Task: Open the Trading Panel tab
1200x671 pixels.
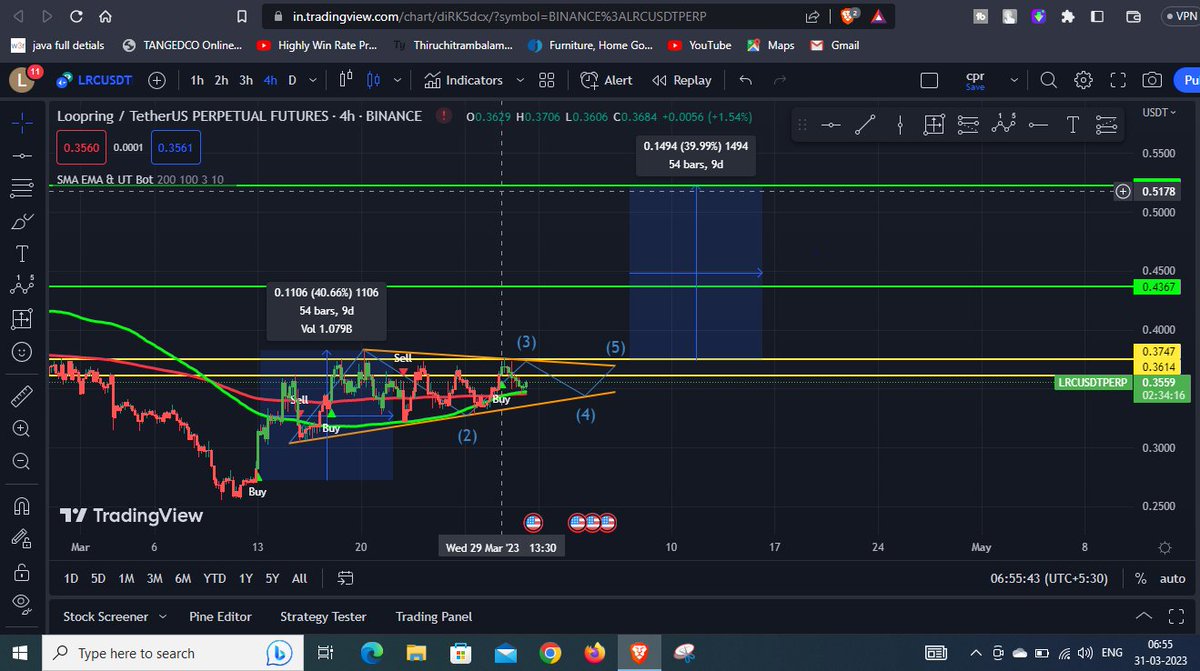Action: (433, 617)
